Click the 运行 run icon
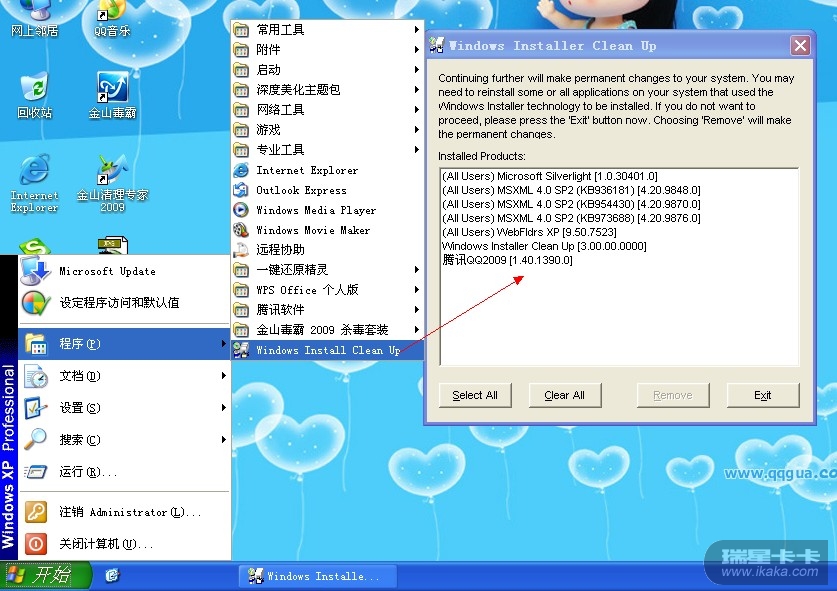This screenshot has height=591, width=837. pyautogui.click(x=36, y=471)
